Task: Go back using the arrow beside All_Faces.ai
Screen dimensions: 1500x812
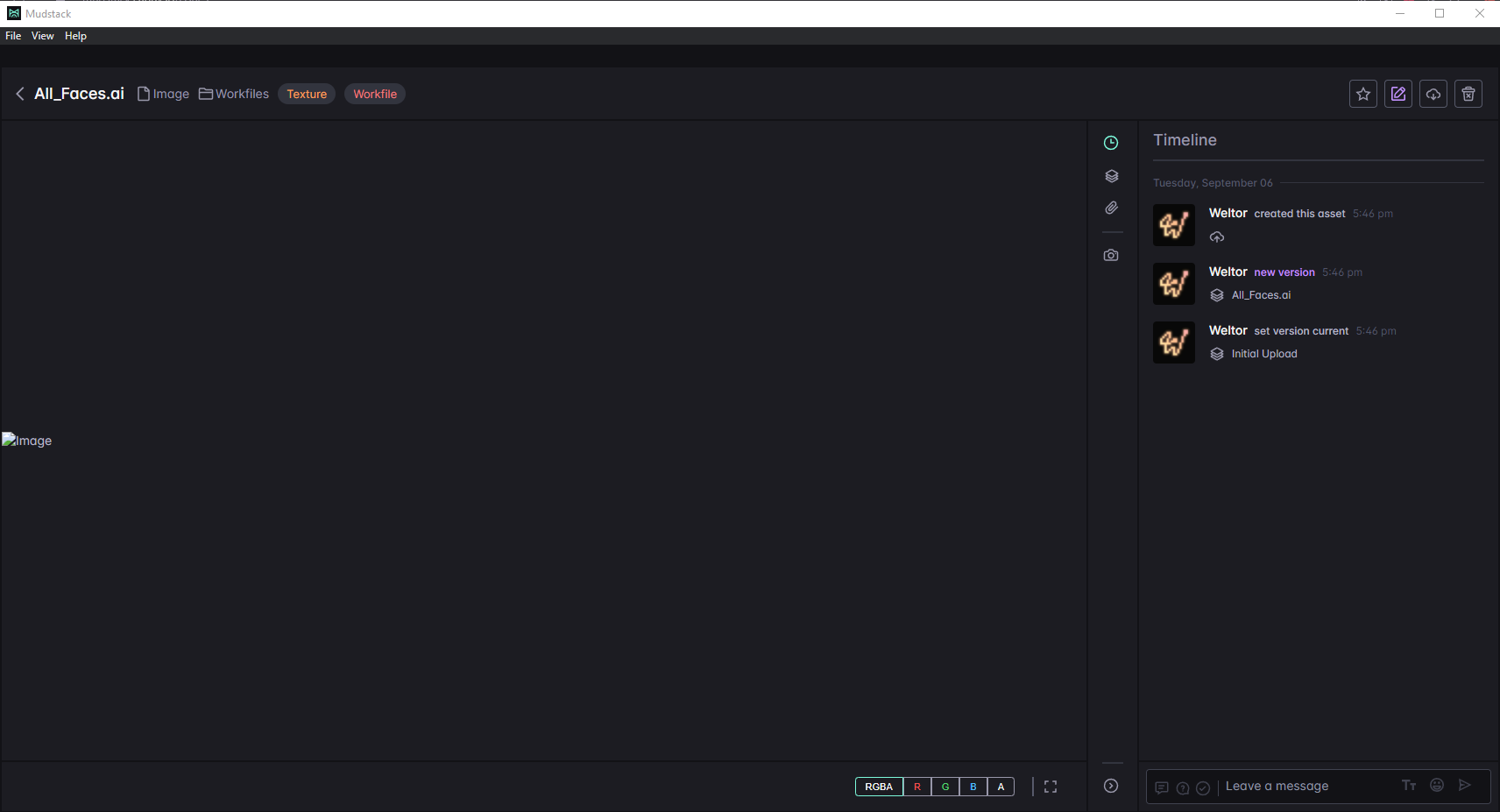Action: coord(19,94)
